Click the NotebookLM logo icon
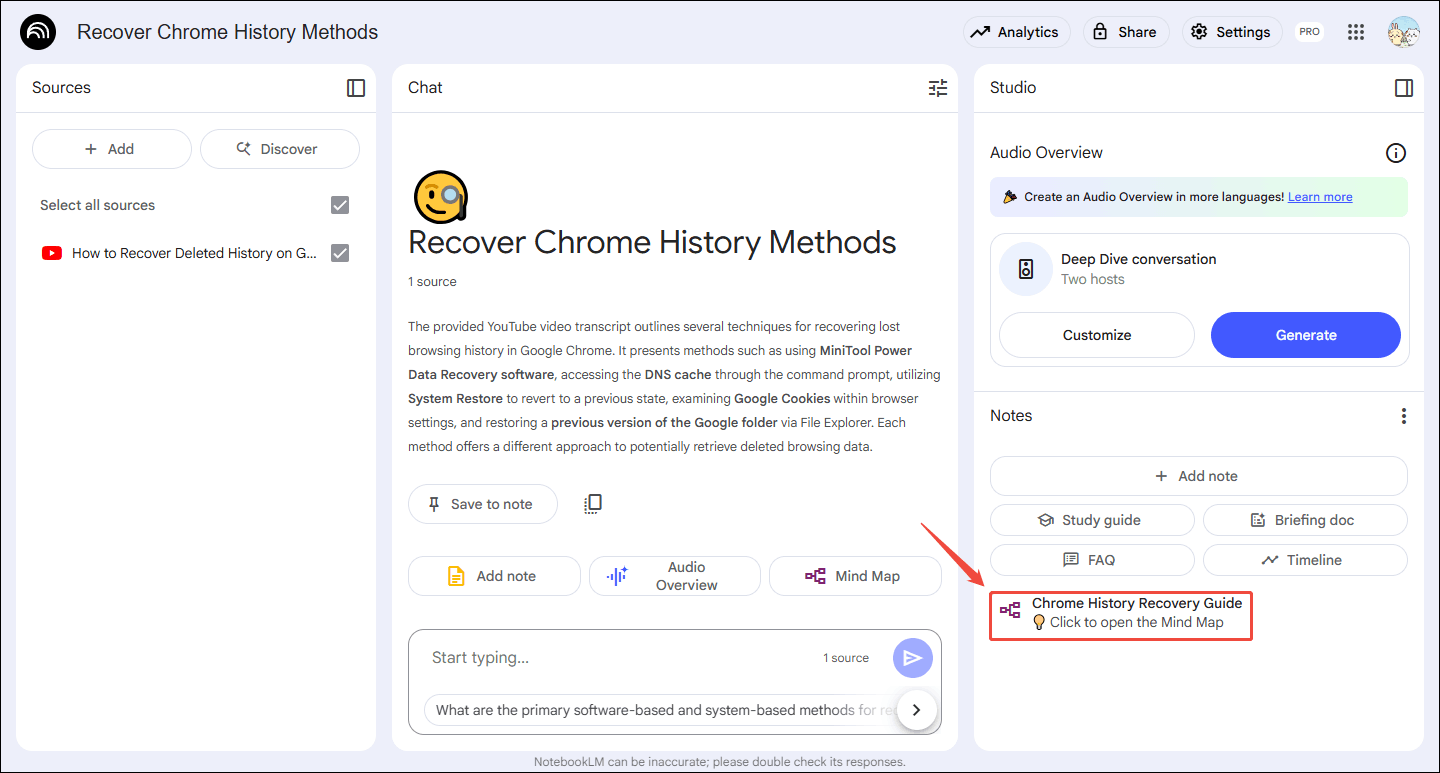Image resolution: width=1440 pixels, height=773 pixels. (x=38, y=32)
